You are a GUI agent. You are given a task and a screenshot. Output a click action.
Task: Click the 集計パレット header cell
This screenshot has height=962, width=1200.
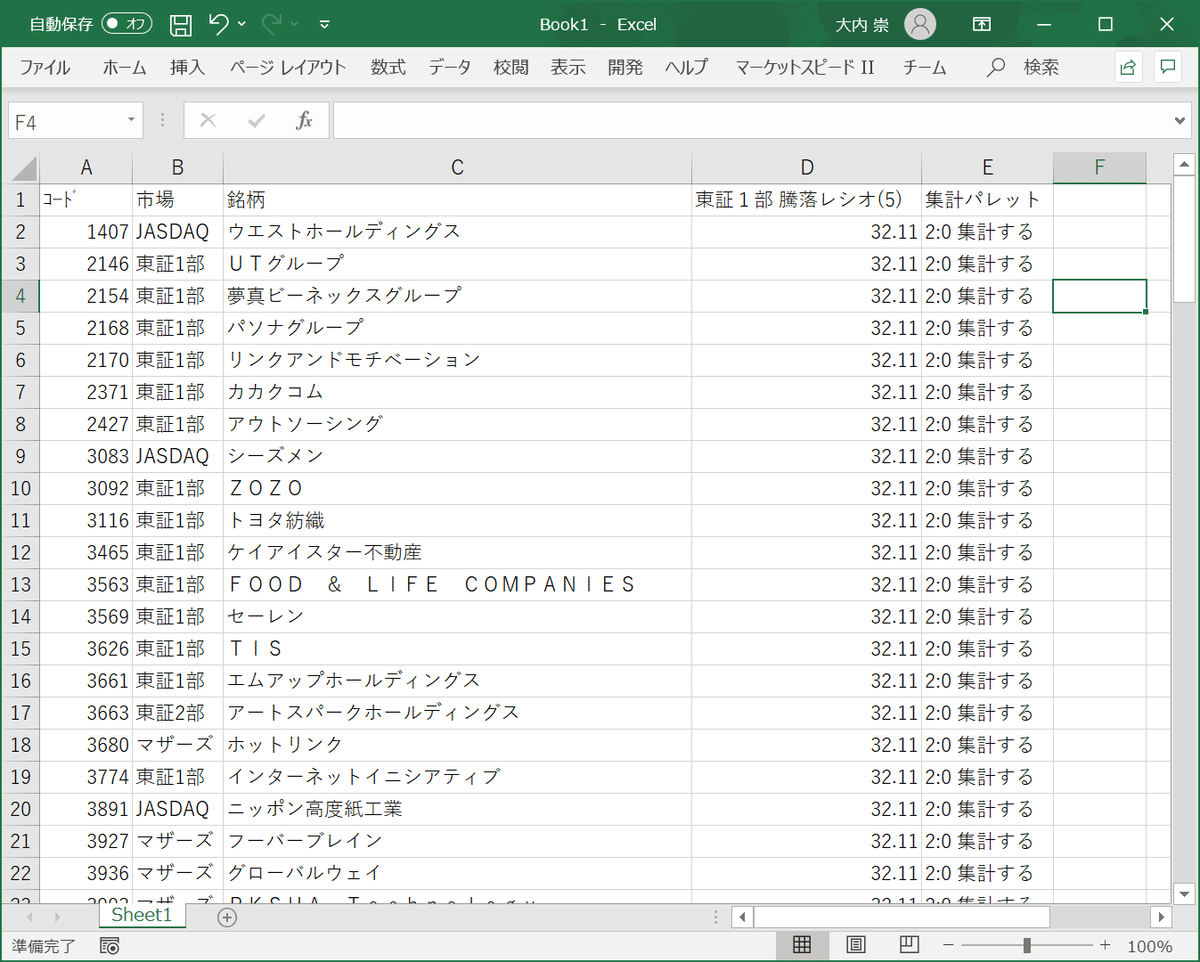pos(988,200)
